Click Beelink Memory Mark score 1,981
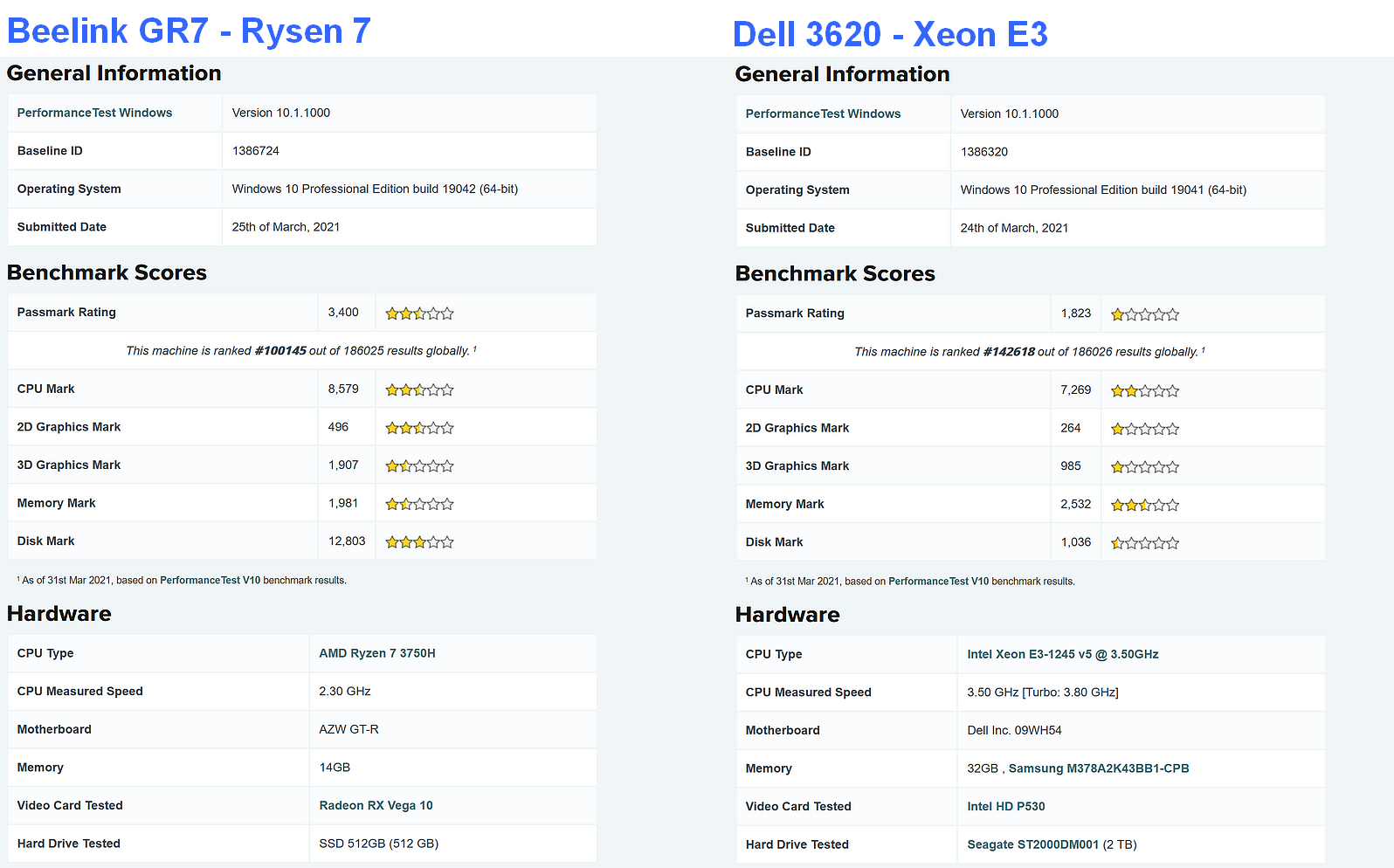 coord(343,502)
